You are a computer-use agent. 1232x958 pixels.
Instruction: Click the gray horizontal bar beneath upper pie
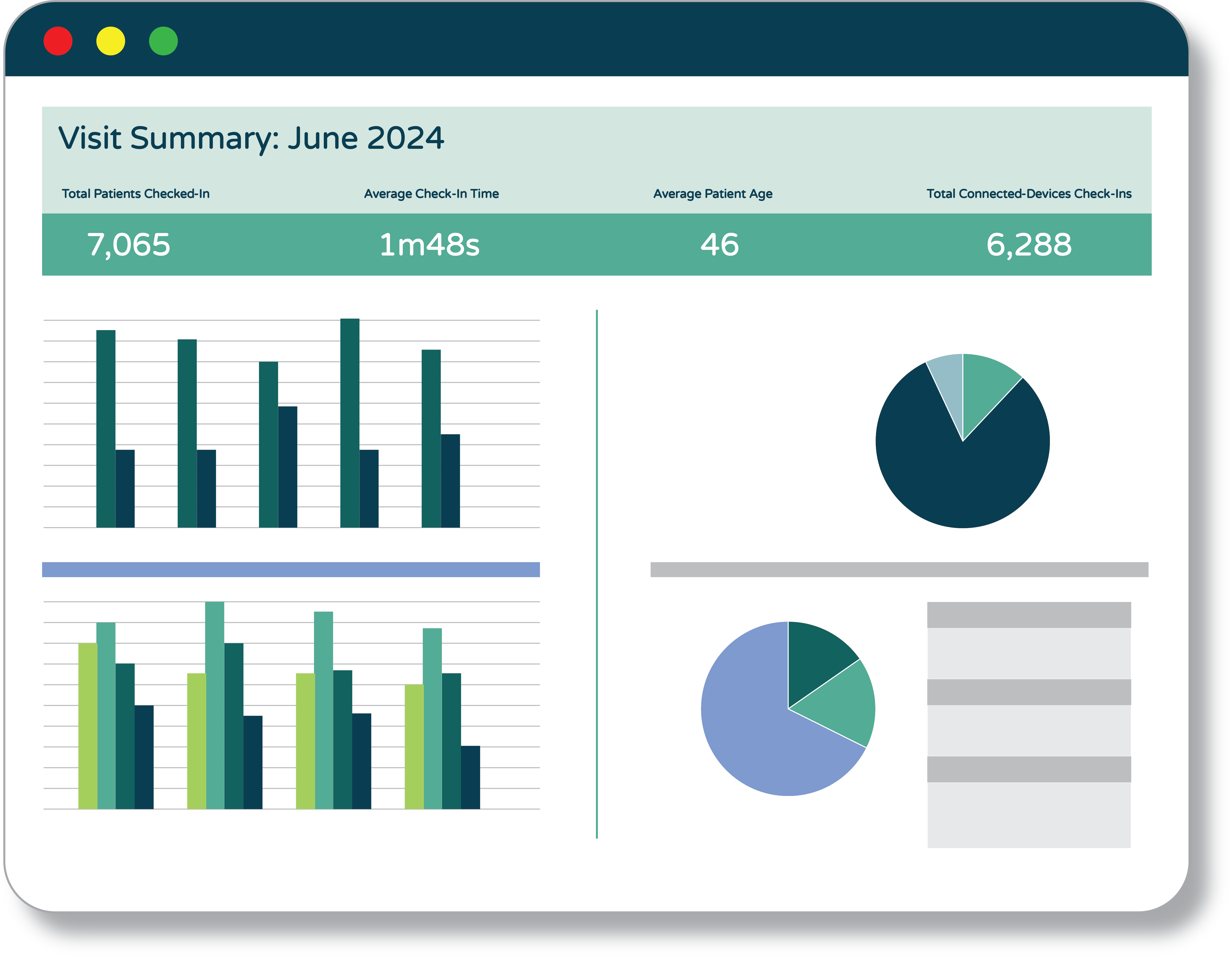(x=899, y=569)
